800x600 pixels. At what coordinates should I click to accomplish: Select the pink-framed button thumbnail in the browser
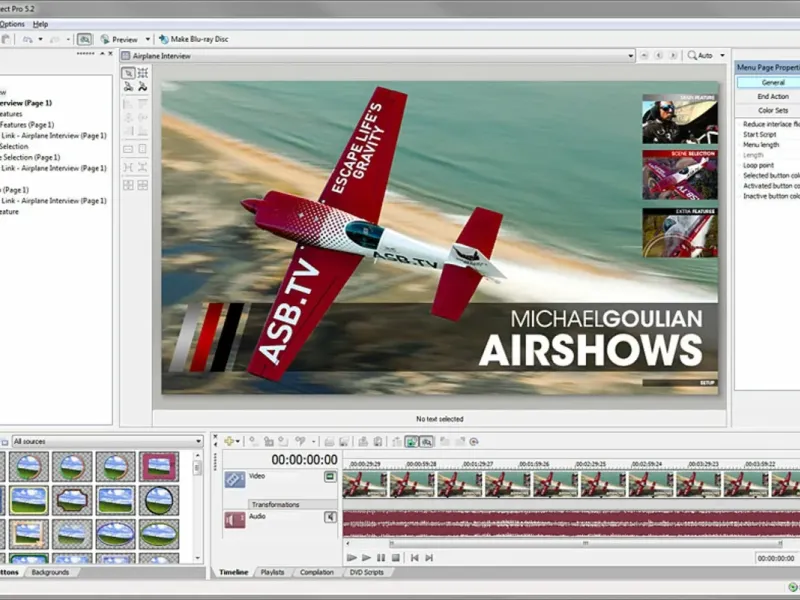tap(159, 466)
